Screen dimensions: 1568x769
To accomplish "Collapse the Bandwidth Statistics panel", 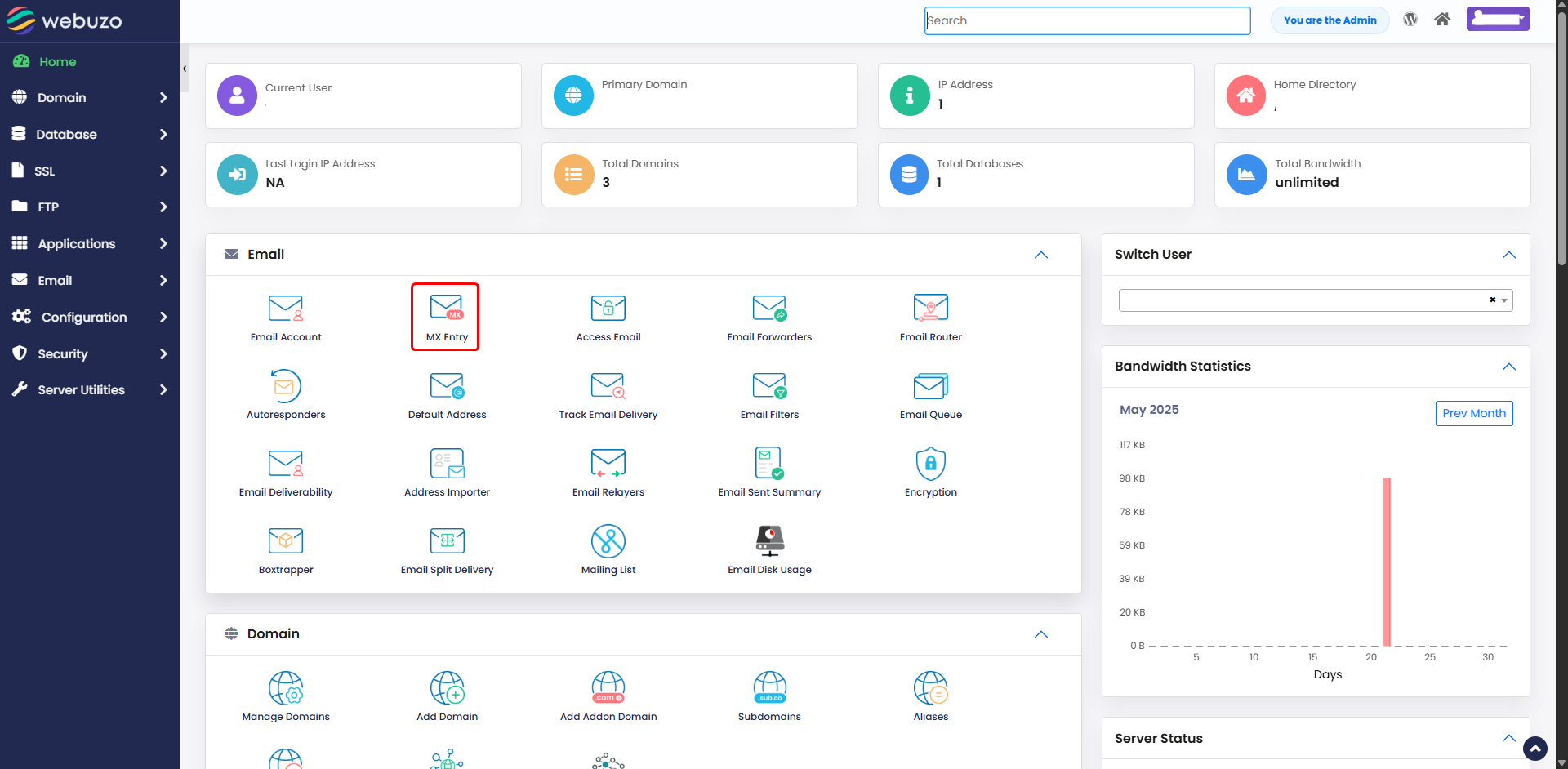I will coord(1509,367).
